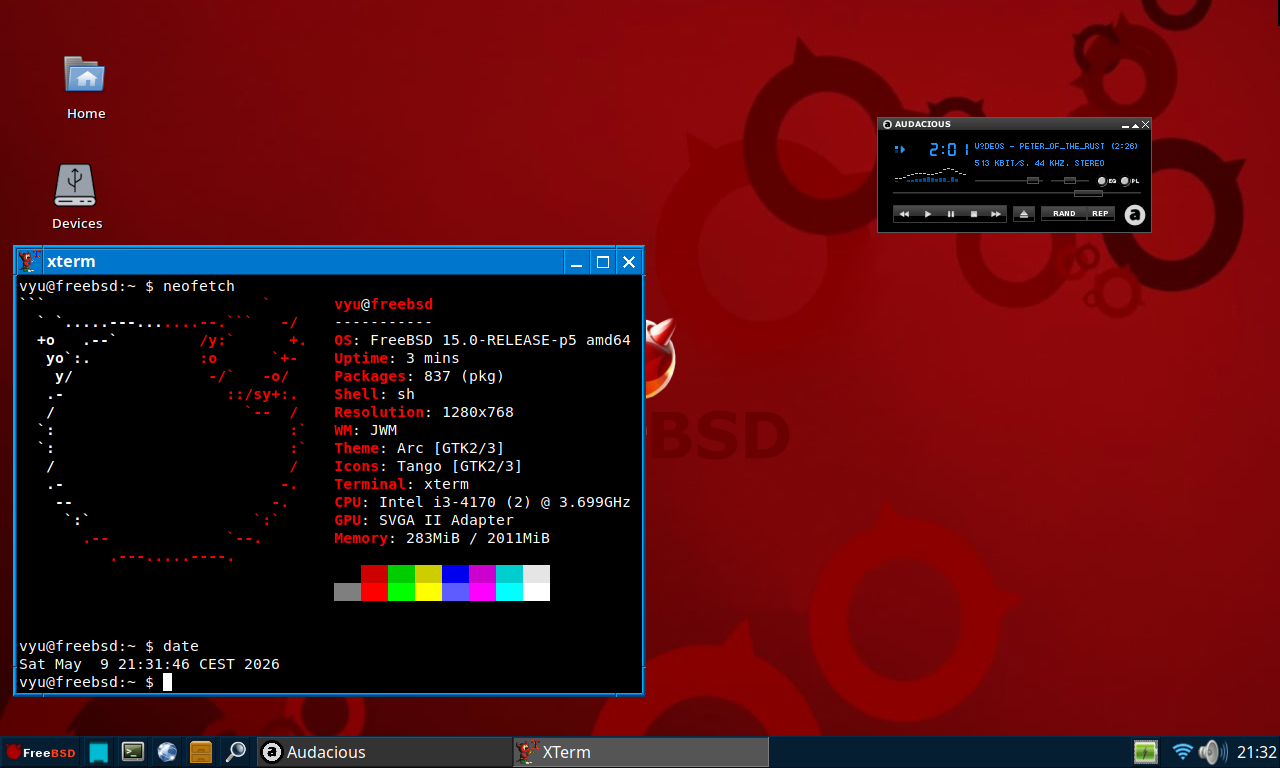Image resolution: width=1280 pixels, height=768 pixels.
Task: Click the bright cyan neofetch color block
Action: click(x=509, y=592)
